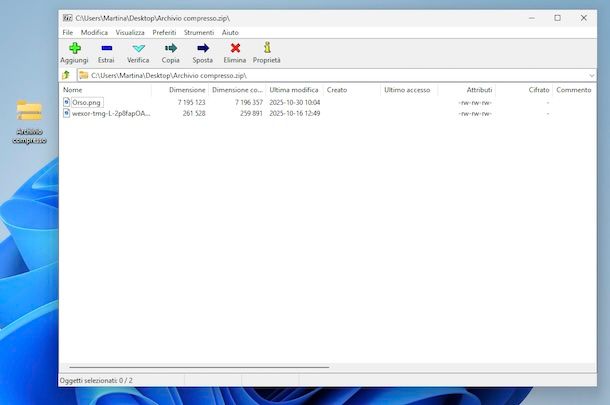Select Archivio compresso desktop folder icon

[29, 110]
